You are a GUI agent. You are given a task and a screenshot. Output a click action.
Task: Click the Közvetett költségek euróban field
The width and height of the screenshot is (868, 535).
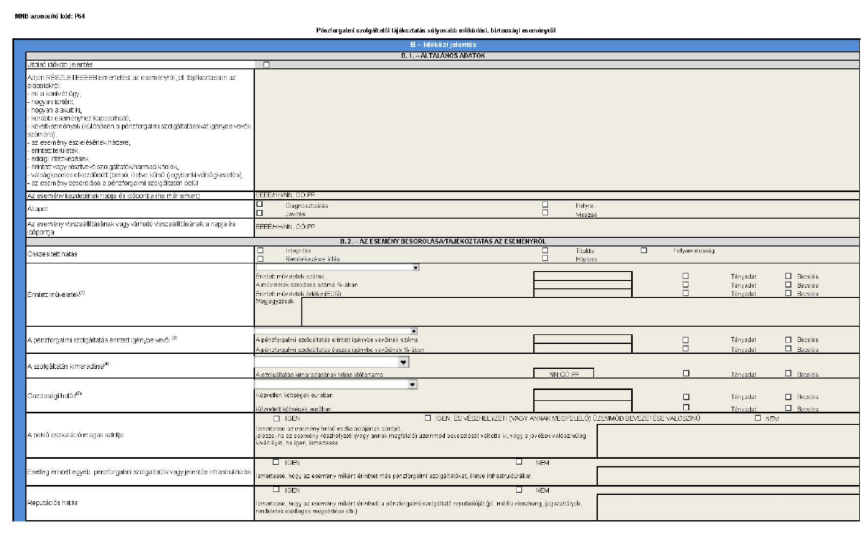pyautogui.click(x=582, y=406)
